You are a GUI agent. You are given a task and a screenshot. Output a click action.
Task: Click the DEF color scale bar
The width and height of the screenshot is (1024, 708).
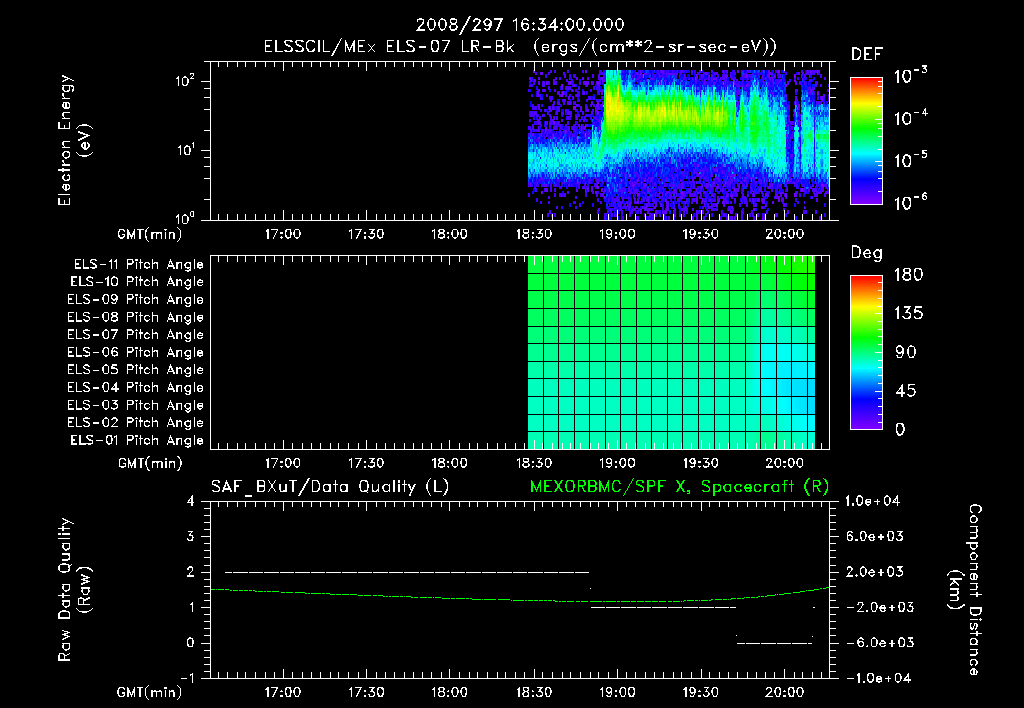(866, 141)
